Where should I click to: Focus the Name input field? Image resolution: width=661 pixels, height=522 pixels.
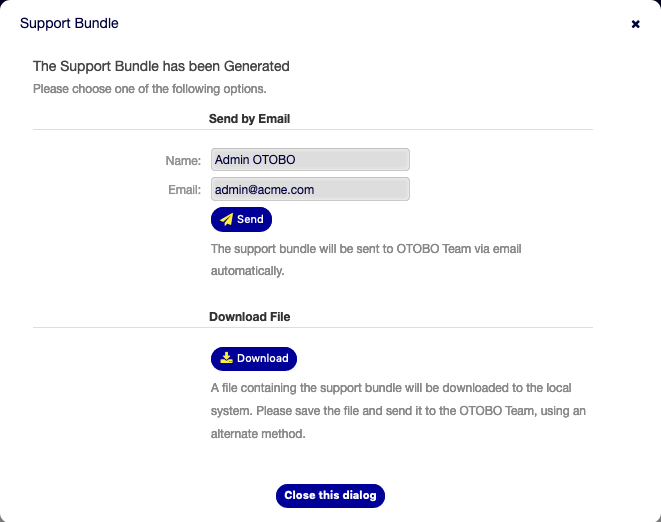tap(310, 160)
